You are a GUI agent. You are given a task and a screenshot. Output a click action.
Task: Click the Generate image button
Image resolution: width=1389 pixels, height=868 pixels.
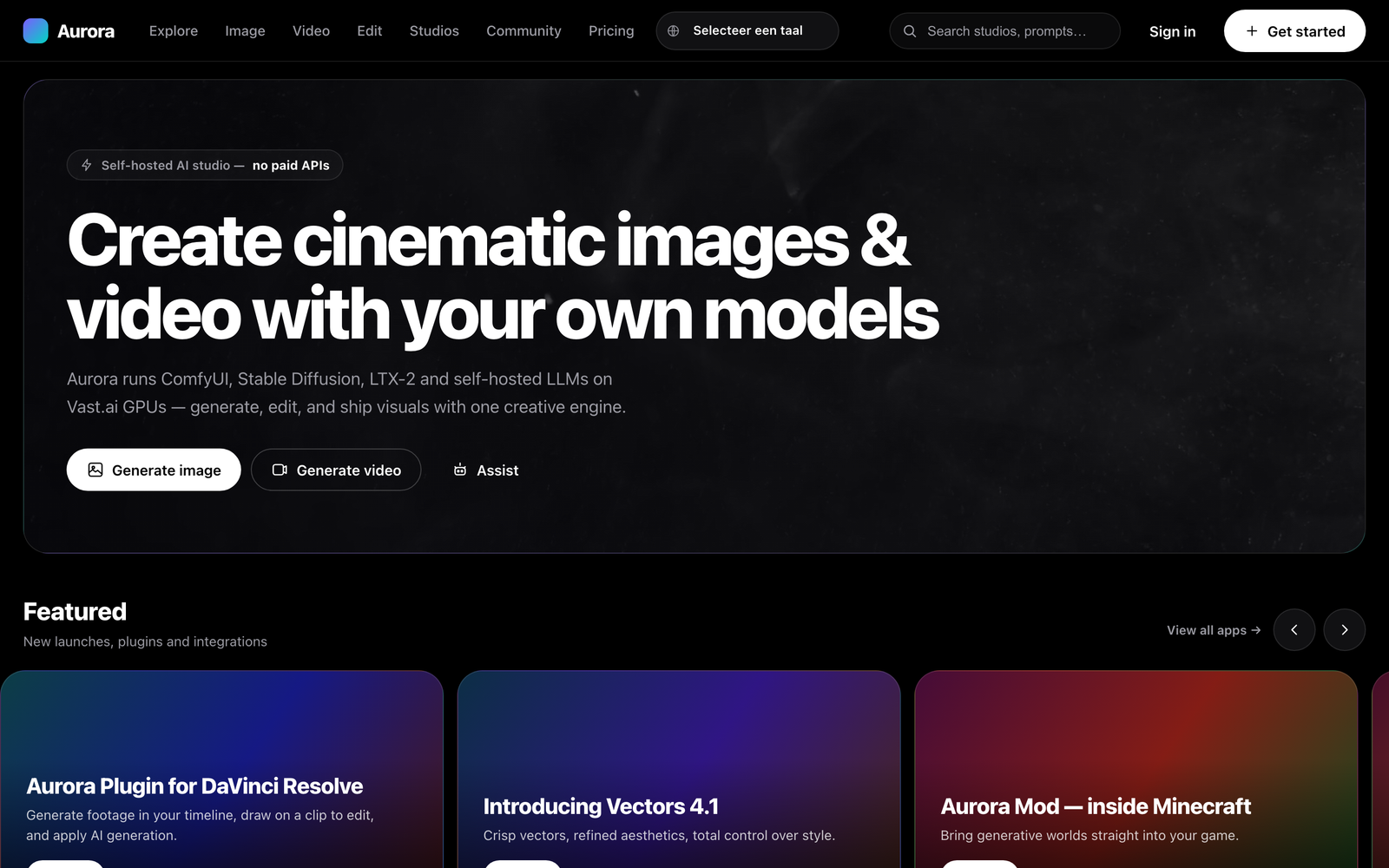[x=154, y=470]
